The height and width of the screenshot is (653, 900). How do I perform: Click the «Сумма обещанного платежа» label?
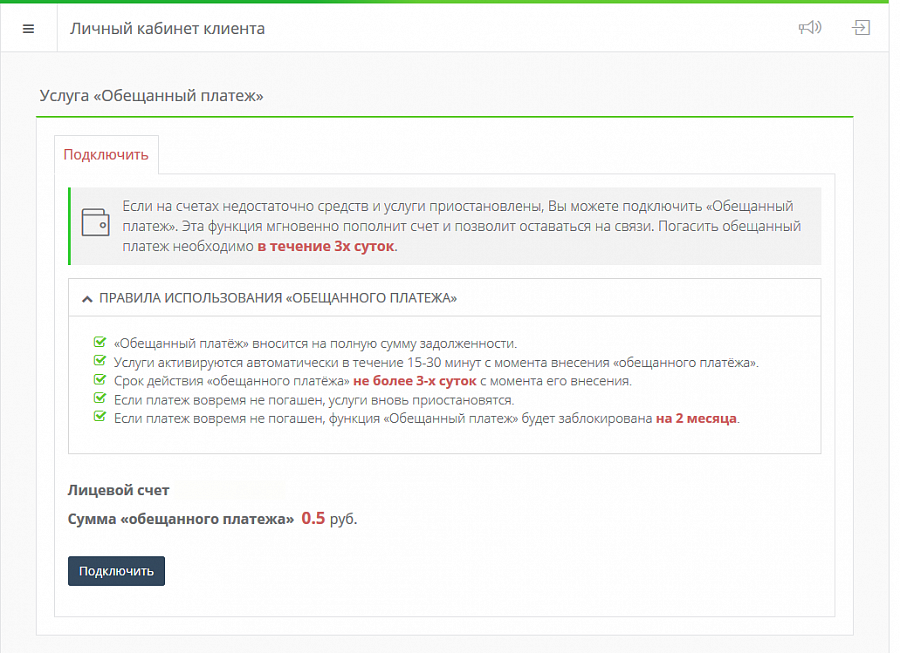pos(181,519)
